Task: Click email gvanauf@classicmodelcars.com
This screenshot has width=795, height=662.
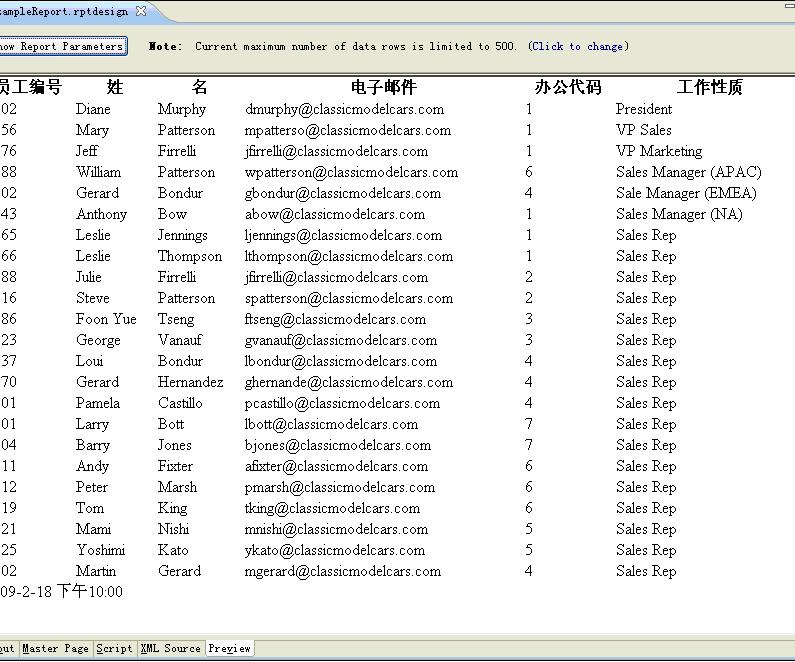Action: pyautogui.click(x=341, y=340)
